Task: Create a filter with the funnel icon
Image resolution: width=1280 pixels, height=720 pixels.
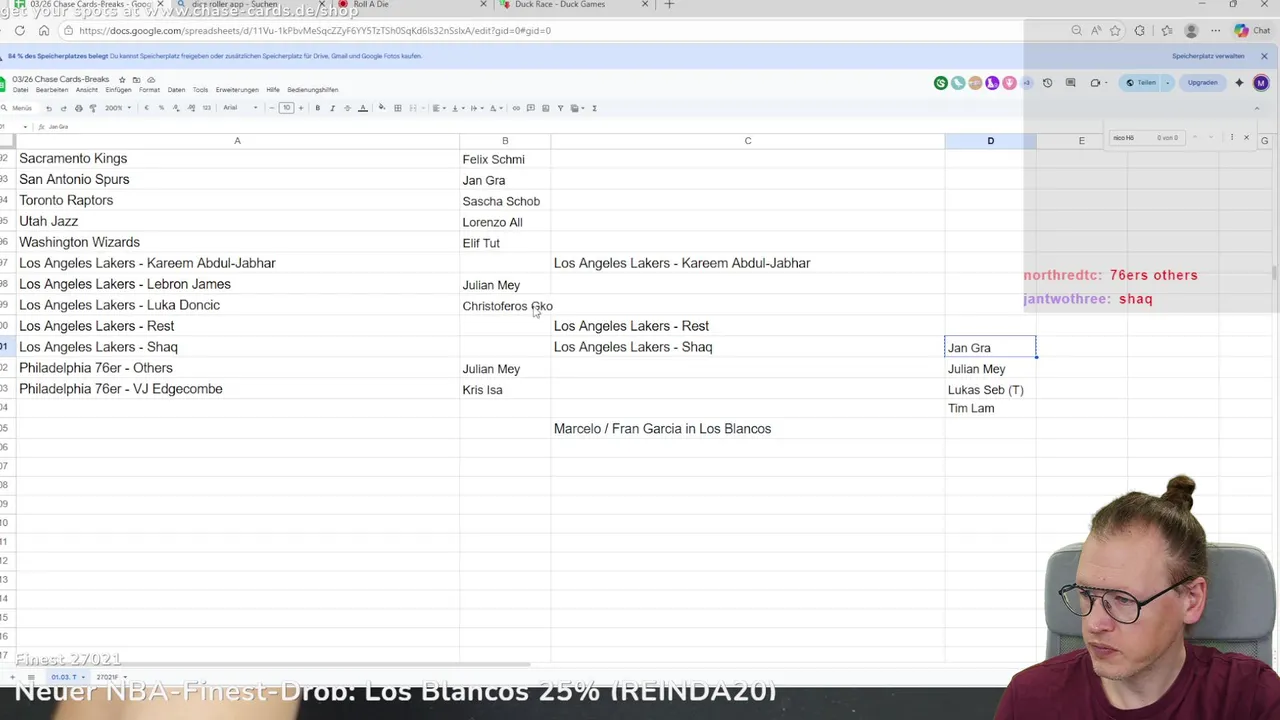Action: (x=560, y=108)
